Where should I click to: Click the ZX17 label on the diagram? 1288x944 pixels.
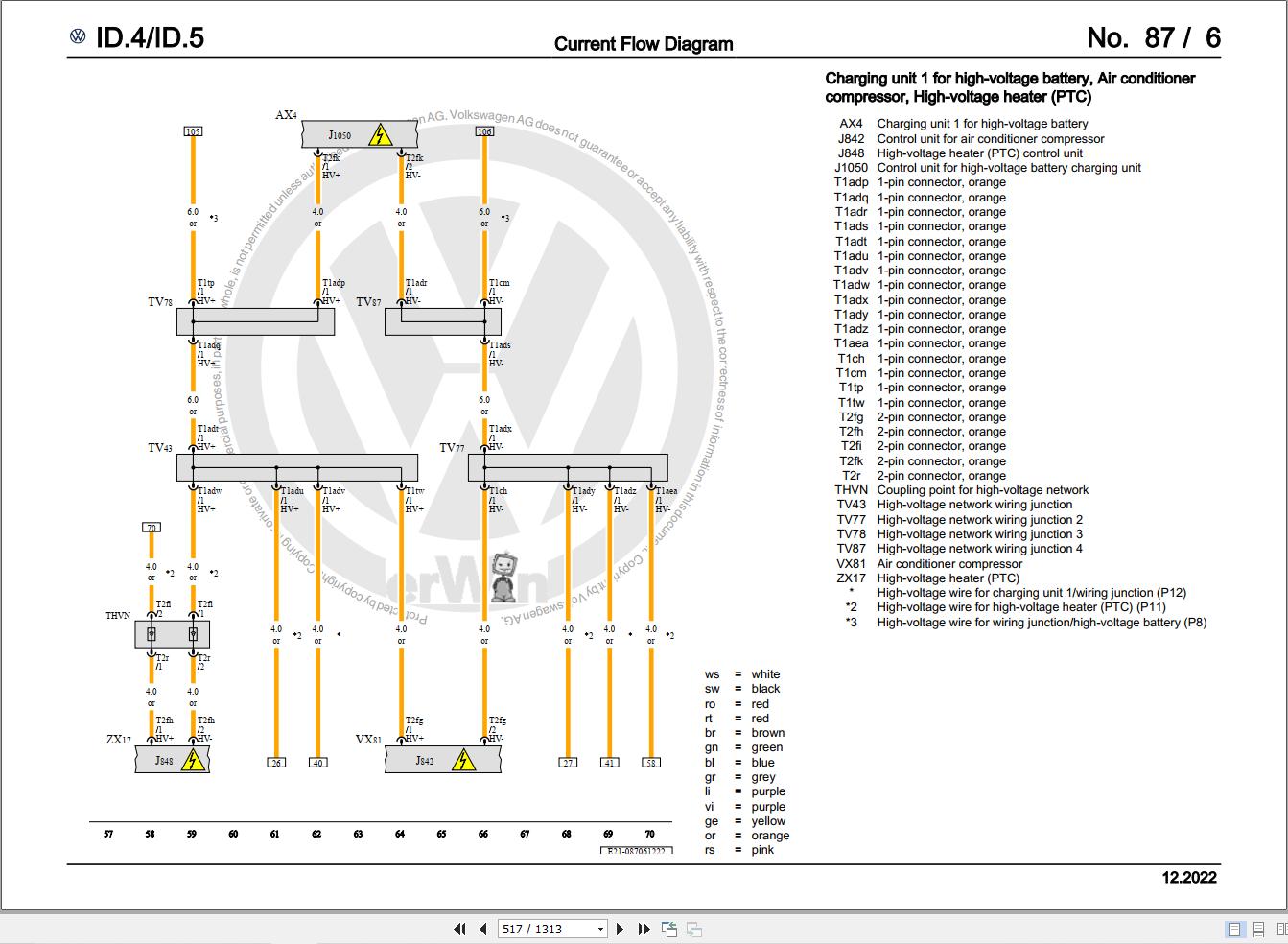(118, 740)
